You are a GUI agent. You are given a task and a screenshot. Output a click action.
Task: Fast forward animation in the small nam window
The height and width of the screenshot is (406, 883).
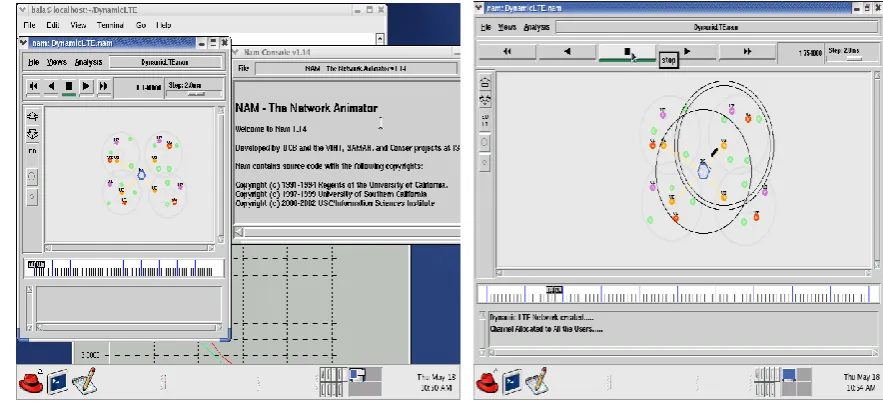tap(103, 86)
